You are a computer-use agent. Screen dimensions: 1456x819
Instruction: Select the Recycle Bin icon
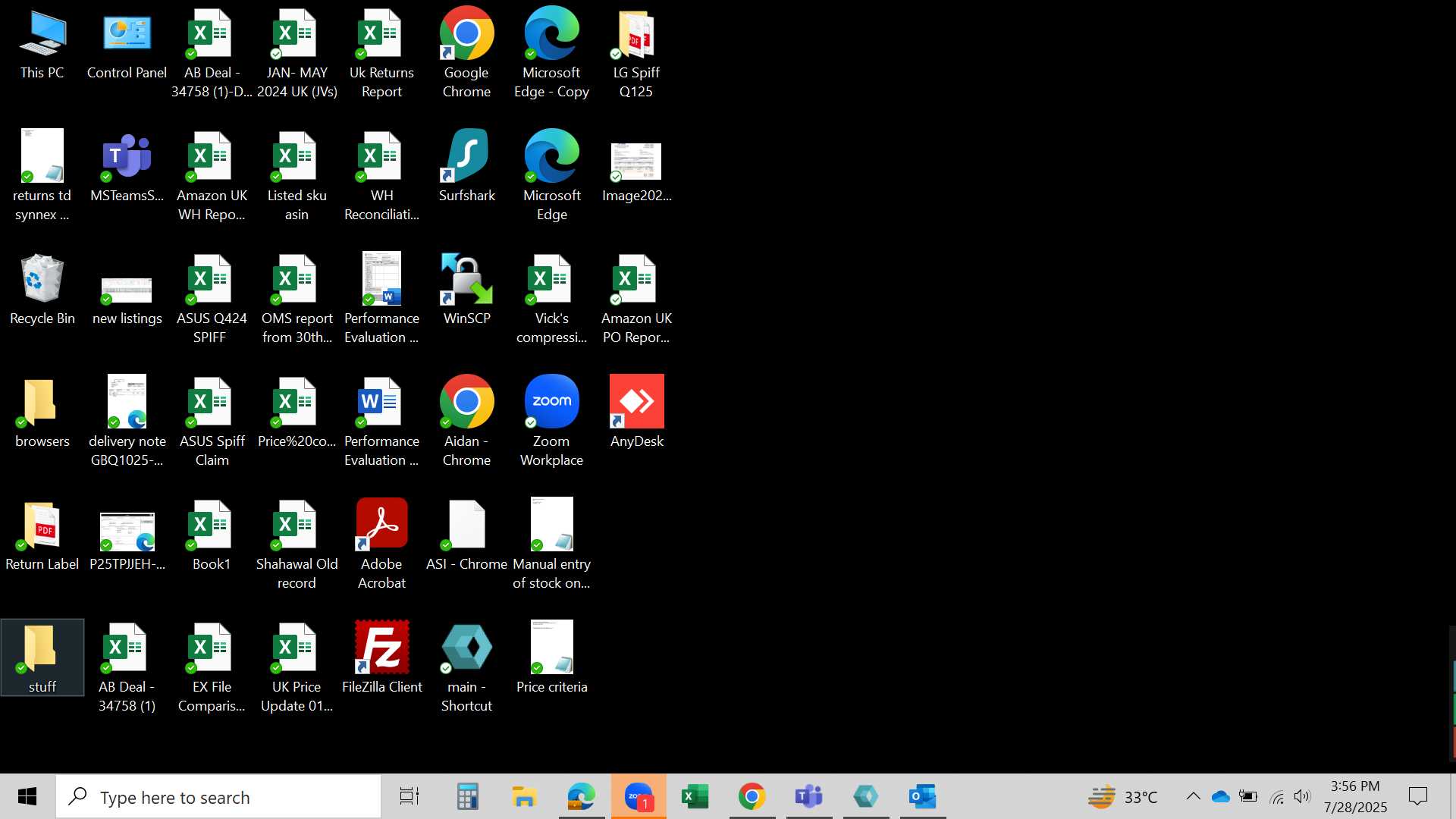point(42,290)
